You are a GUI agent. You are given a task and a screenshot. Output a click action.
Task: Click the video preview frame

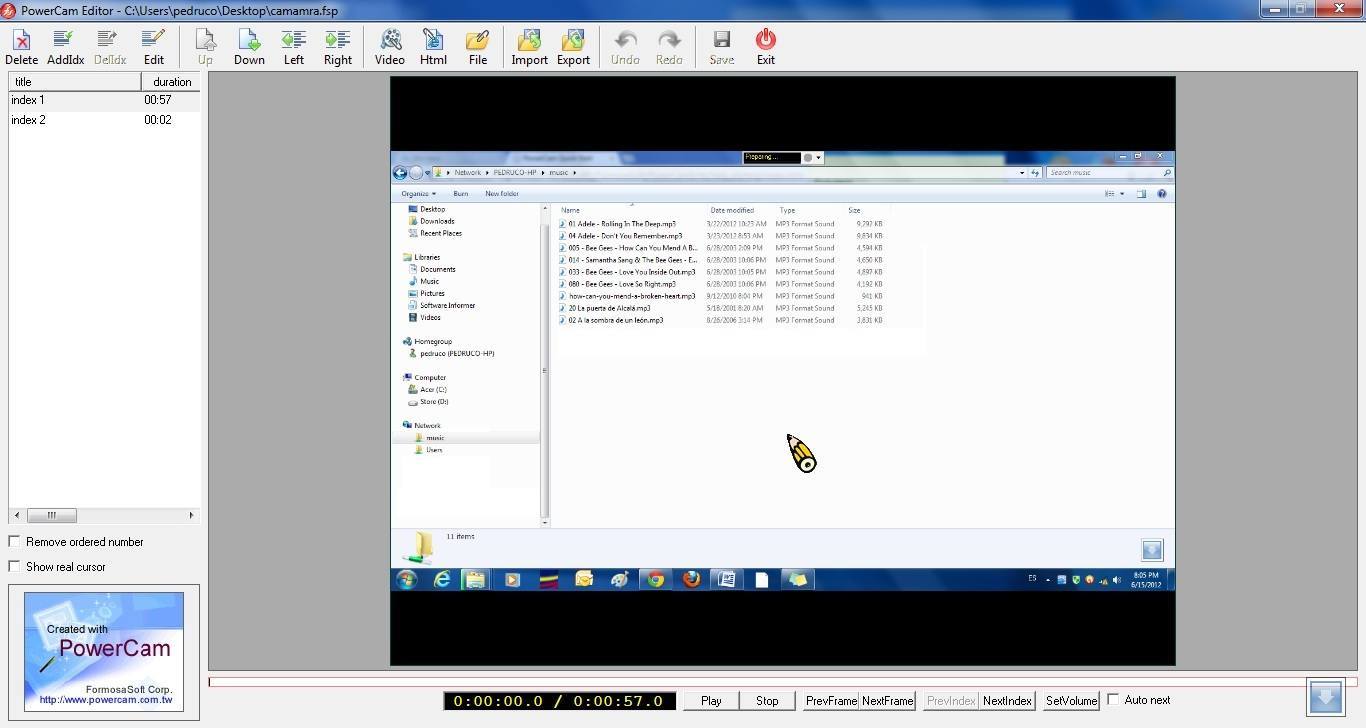(x=783, y=371)
